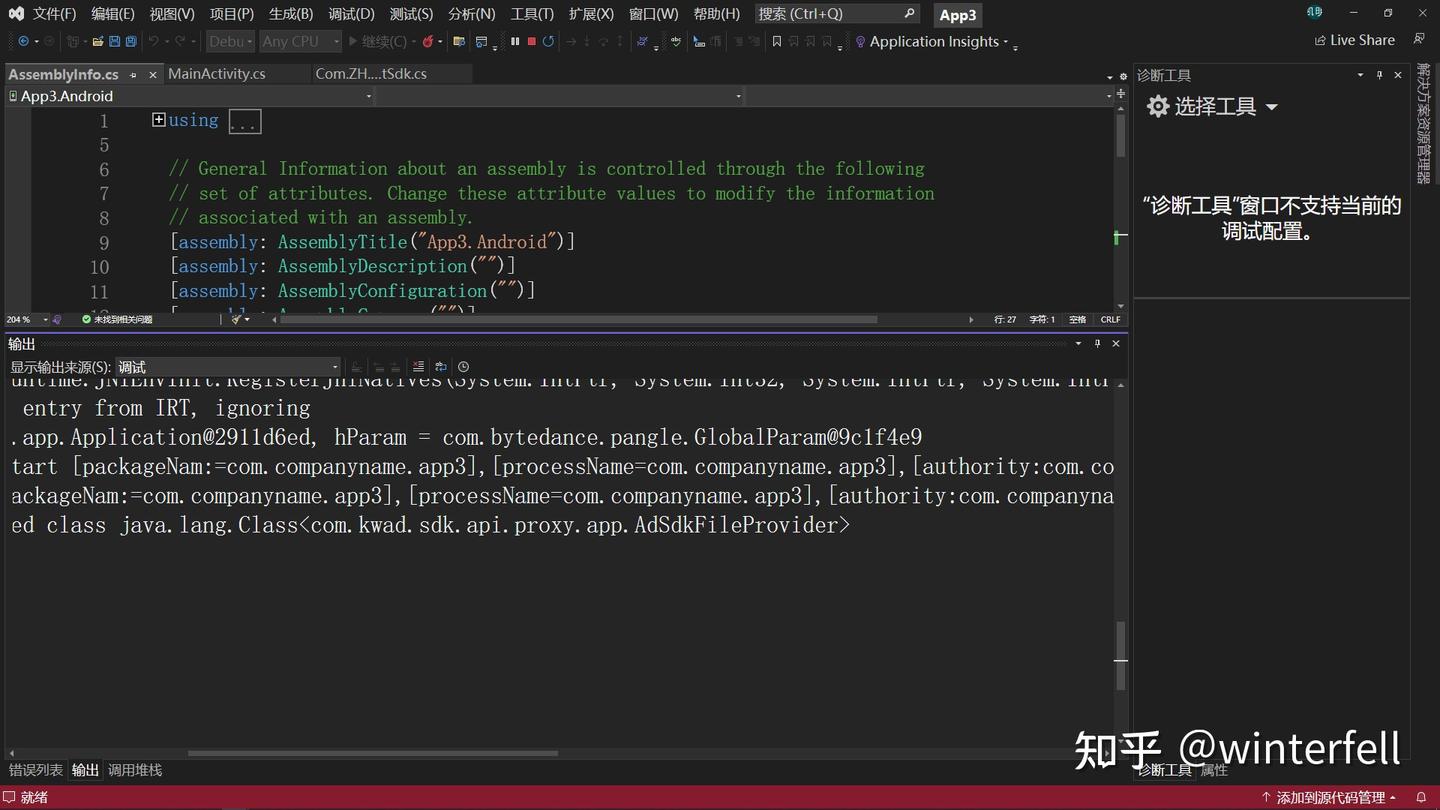Toggle word wrap in Output panel
This screenshot has height=810, width=1440.
pos(441,367)
